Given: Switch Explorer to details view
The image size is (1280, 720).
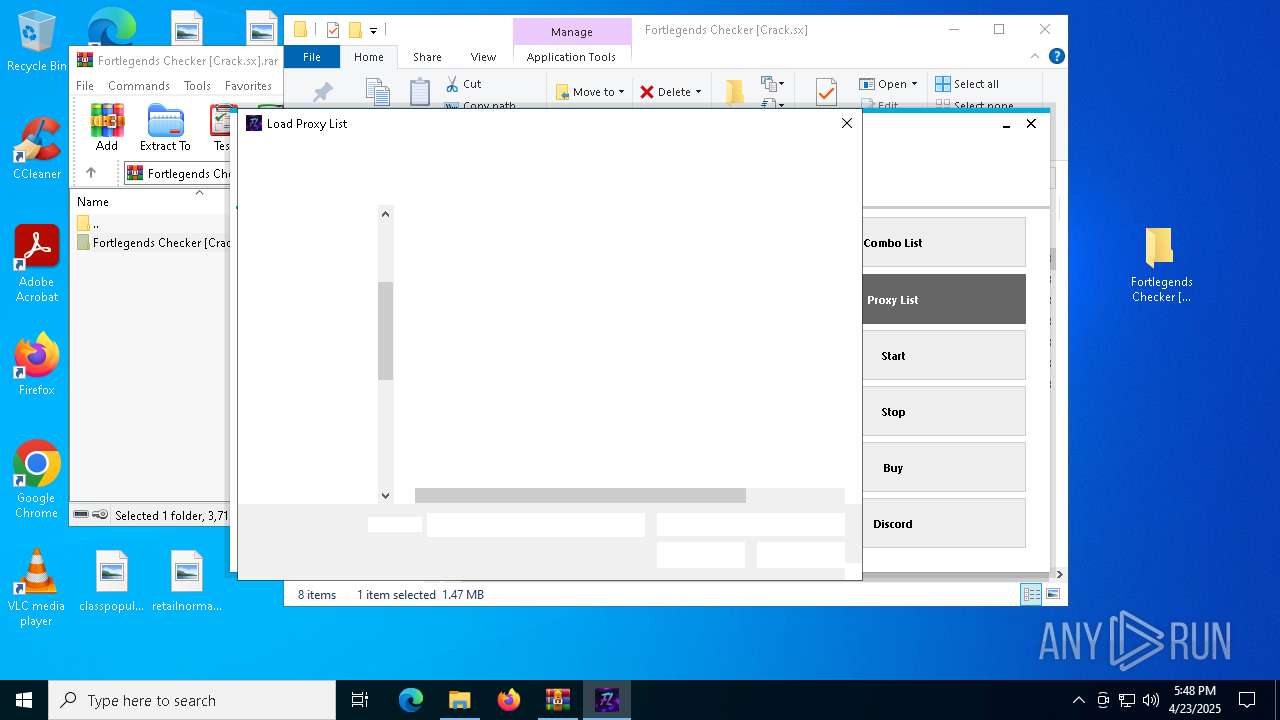Looking at the screenshot, I should click(1031, 594).
